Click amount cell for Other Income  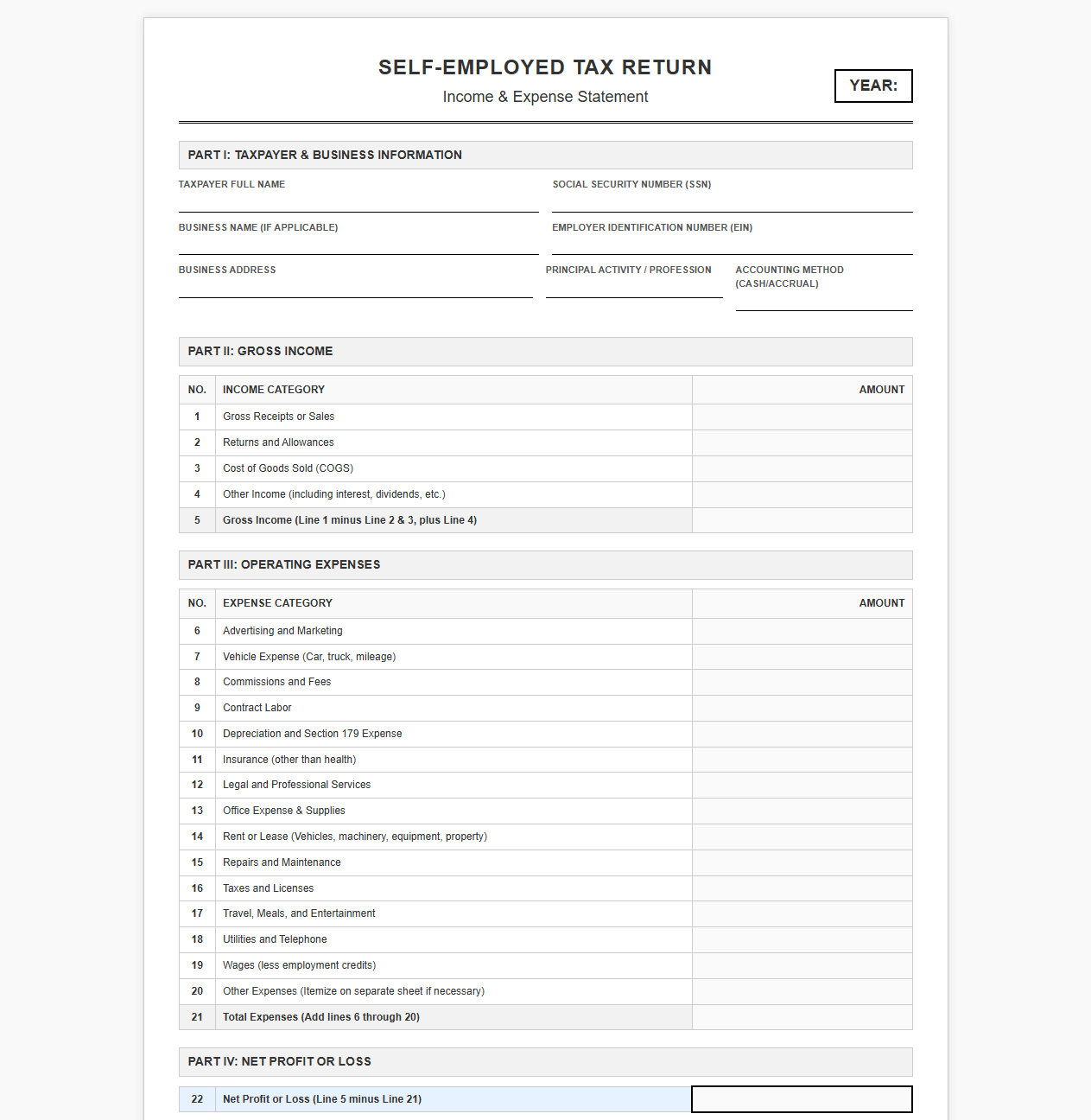[802, 494]
